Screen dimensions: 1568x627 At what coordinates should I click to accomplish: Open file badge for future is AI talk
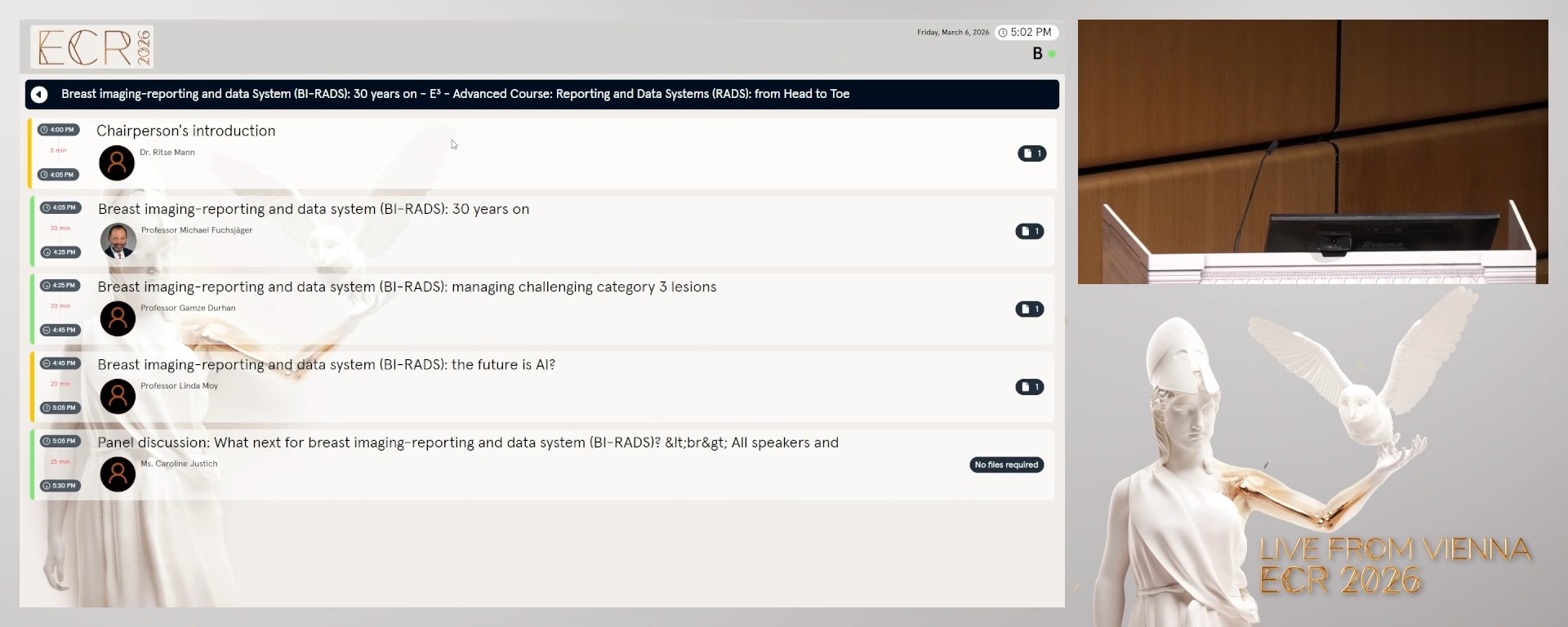click(1029, 387)
